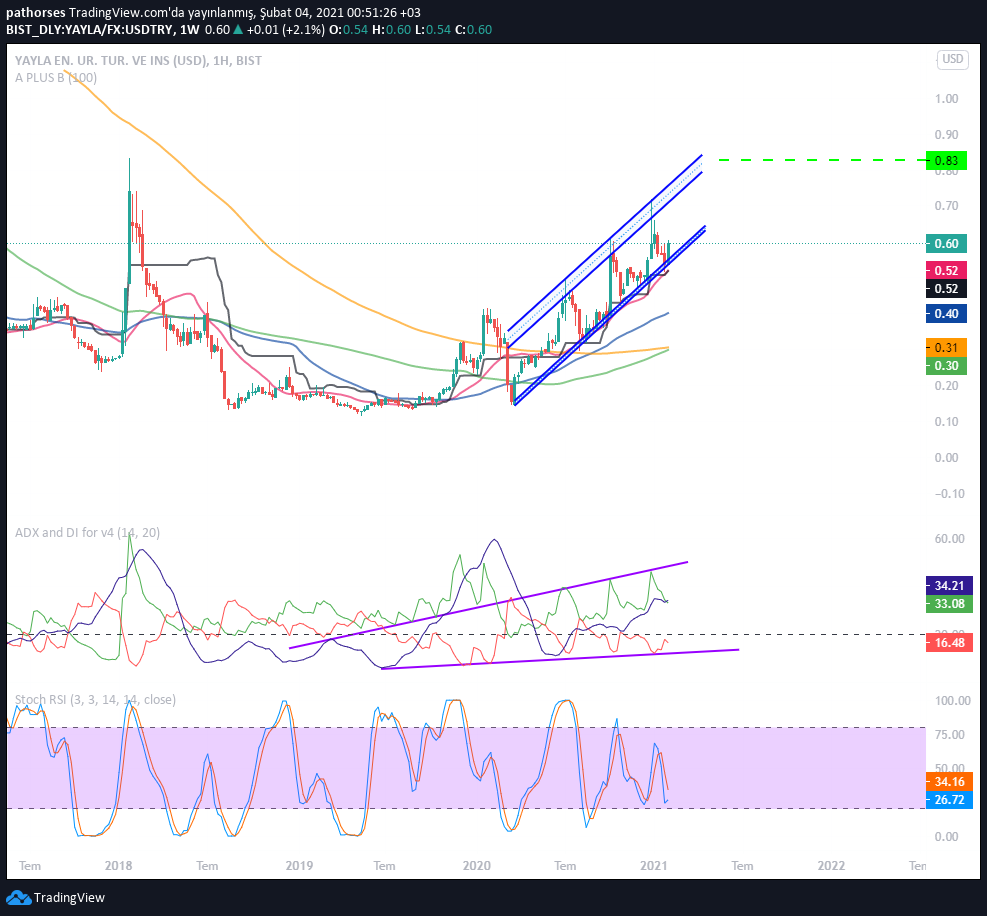
Task: Click the green 0.30 price label
Action: pos(946,366)
